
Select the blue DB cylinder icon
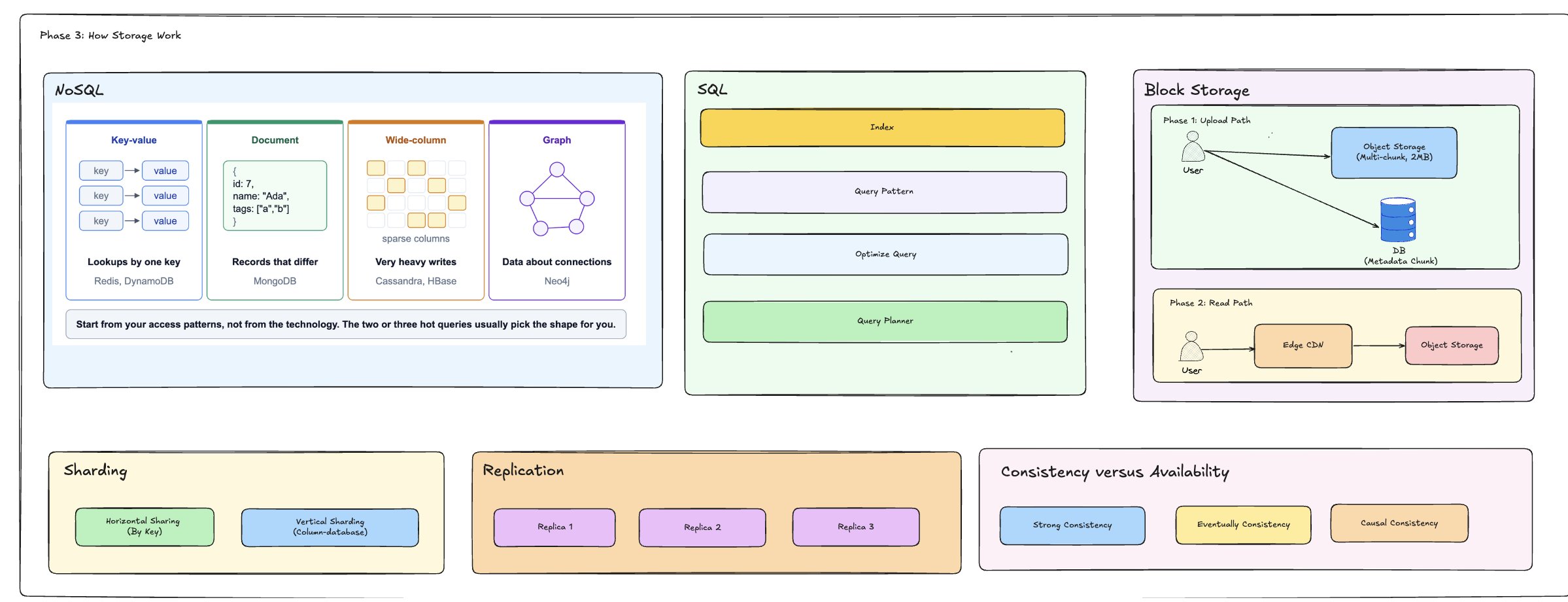pos(1398,220)
